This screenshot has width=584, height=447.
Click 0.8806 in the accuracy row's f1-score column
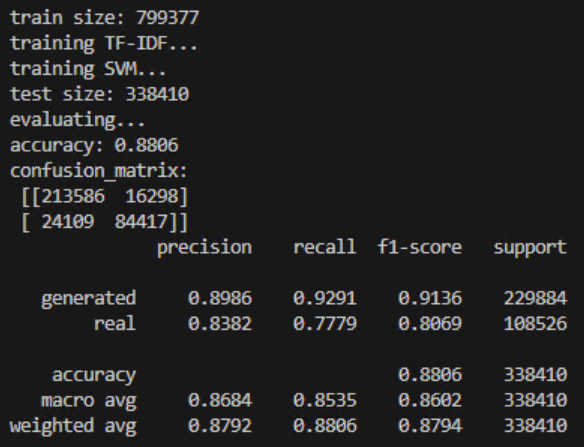tap(430, 374)
